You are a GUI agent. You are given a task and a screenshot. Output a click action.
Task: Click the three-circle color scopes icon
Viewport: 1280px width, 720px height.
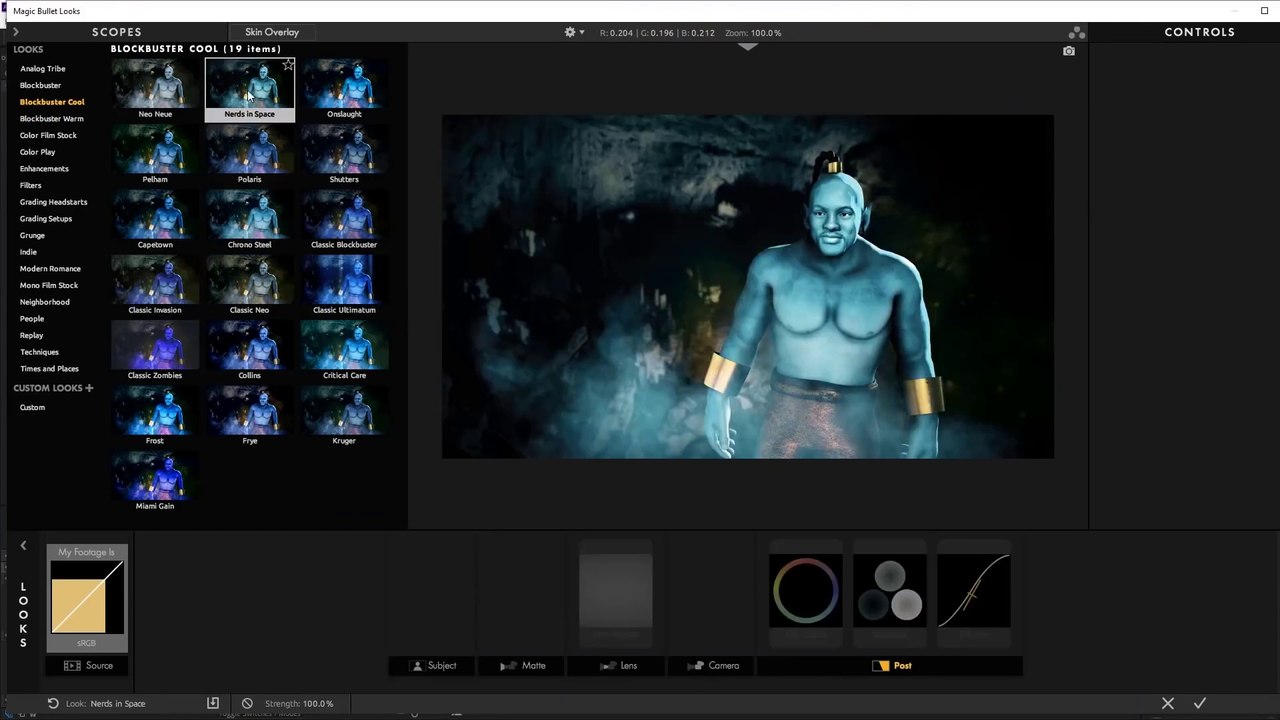point(1076,33)
